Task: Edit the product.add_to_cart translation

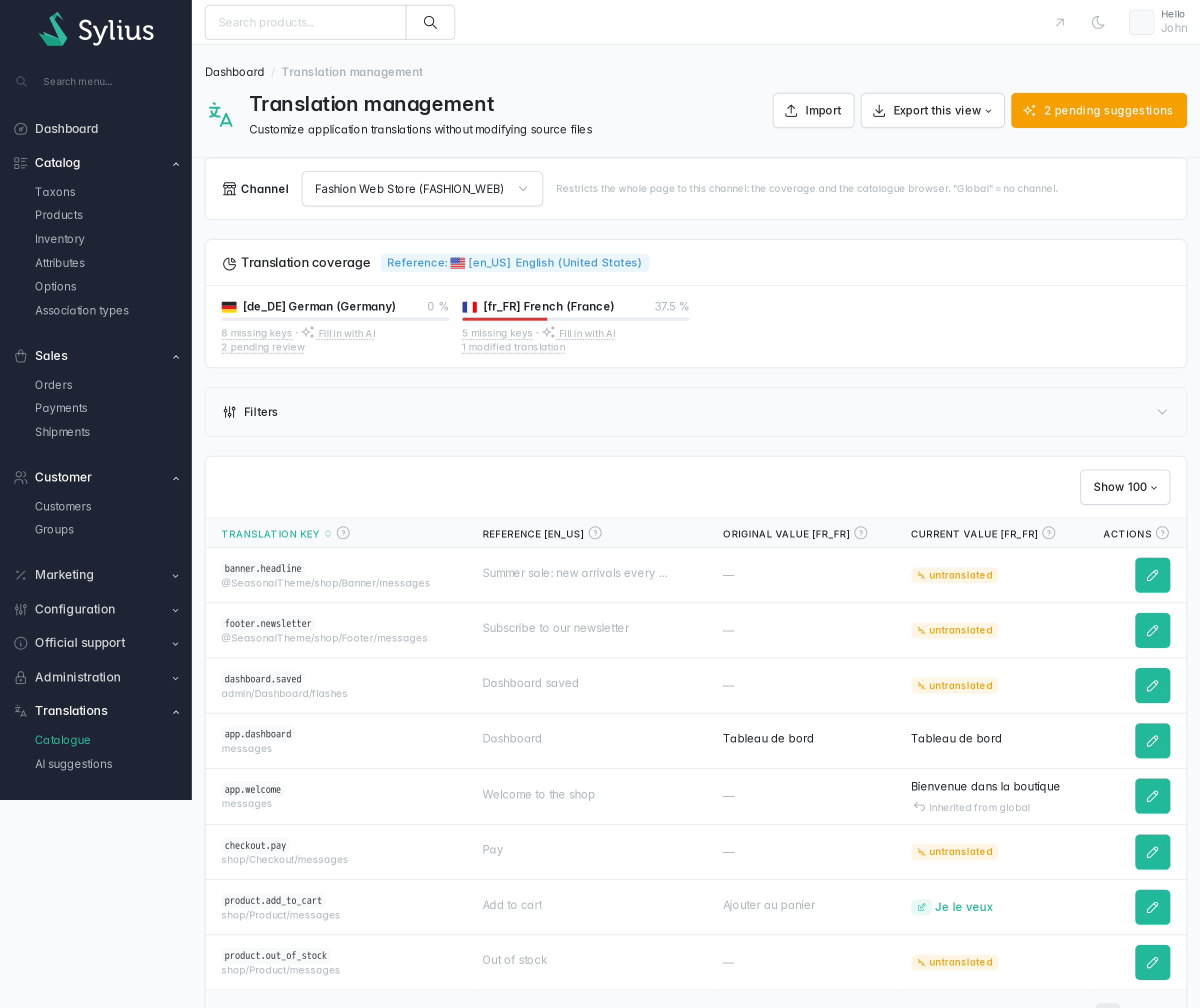Action: pyautogui.click(x=1152, y=907)
